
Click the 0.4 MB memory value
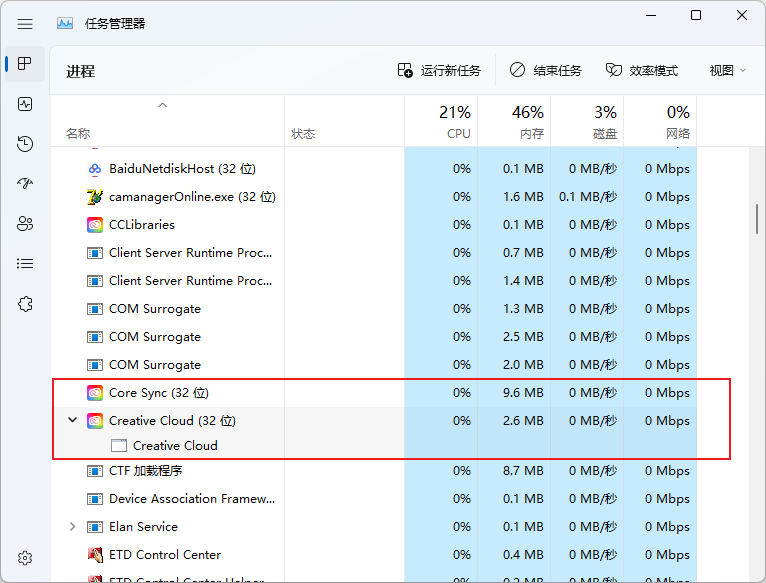pyautogui.click(x=523, y=555)
